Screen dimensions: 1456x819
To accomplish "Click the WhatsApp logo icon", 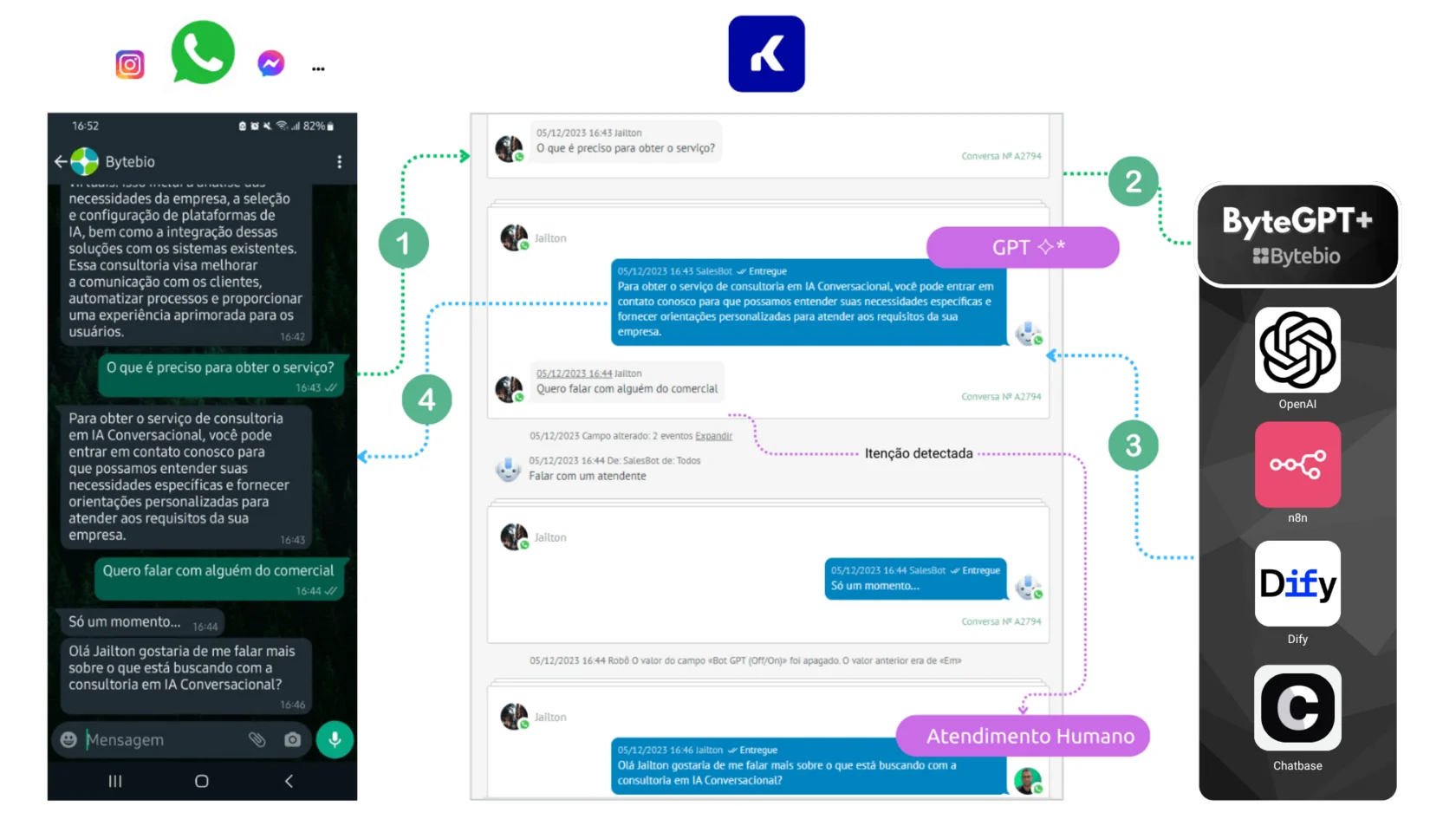I will 203,53.
